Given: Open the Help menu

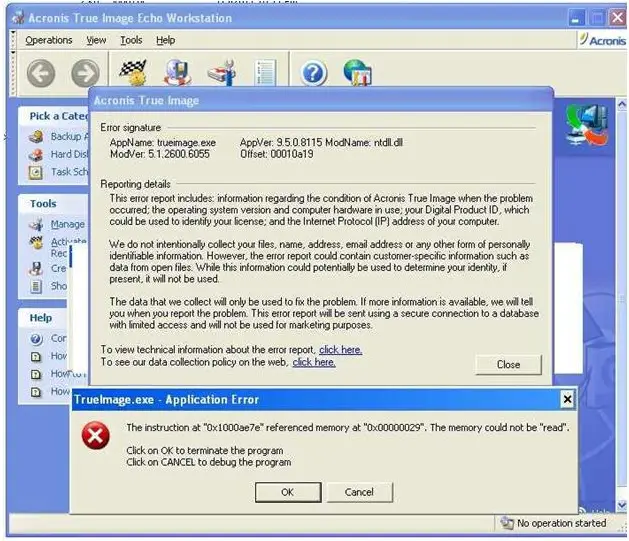Looking at the screenshot, I should (x=165, y=40).
